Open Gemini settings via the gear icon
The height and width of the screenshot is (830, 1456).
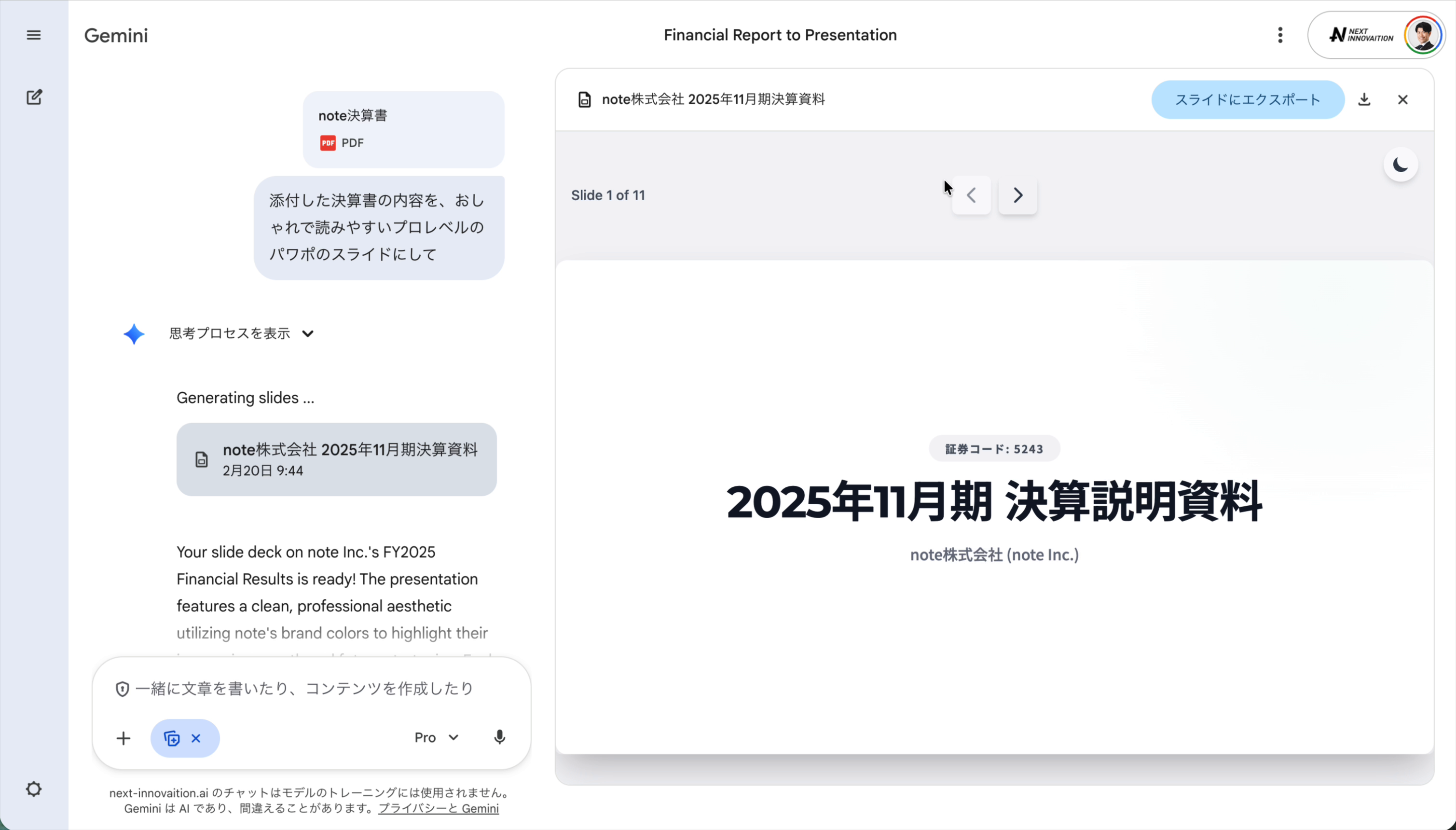(x=33, y=789)
